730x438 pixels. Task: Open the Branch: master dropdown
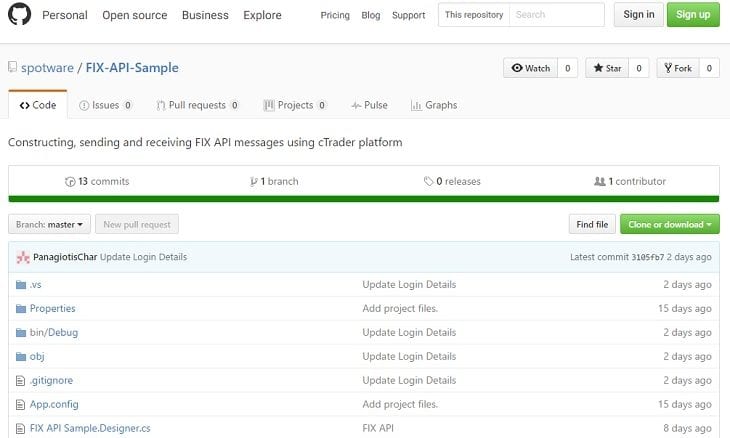click(49, 224)
